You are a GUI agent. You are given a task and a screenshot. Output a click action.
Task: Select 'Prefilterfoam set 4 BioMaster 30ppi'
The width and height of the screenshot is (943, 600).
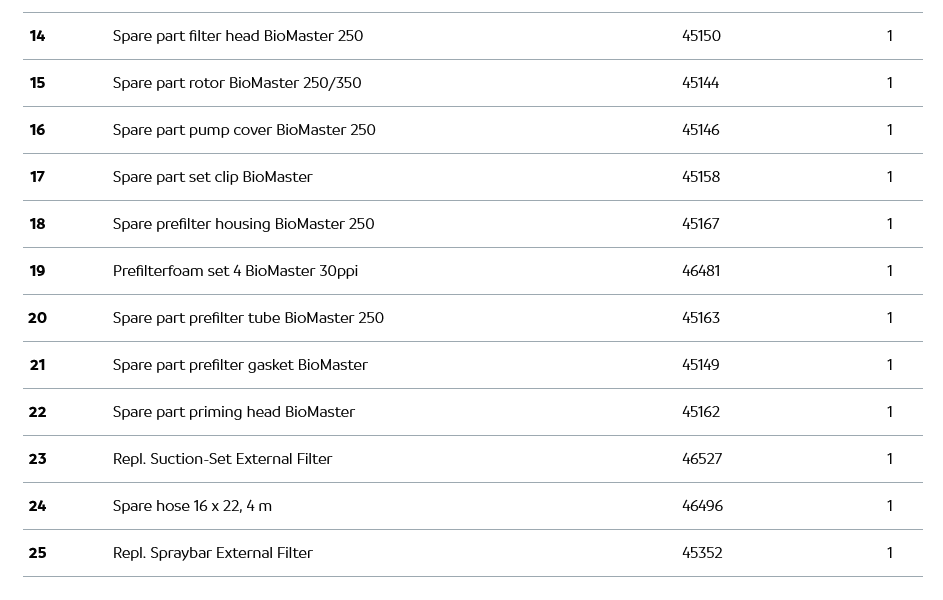click(x=235, y=271)
